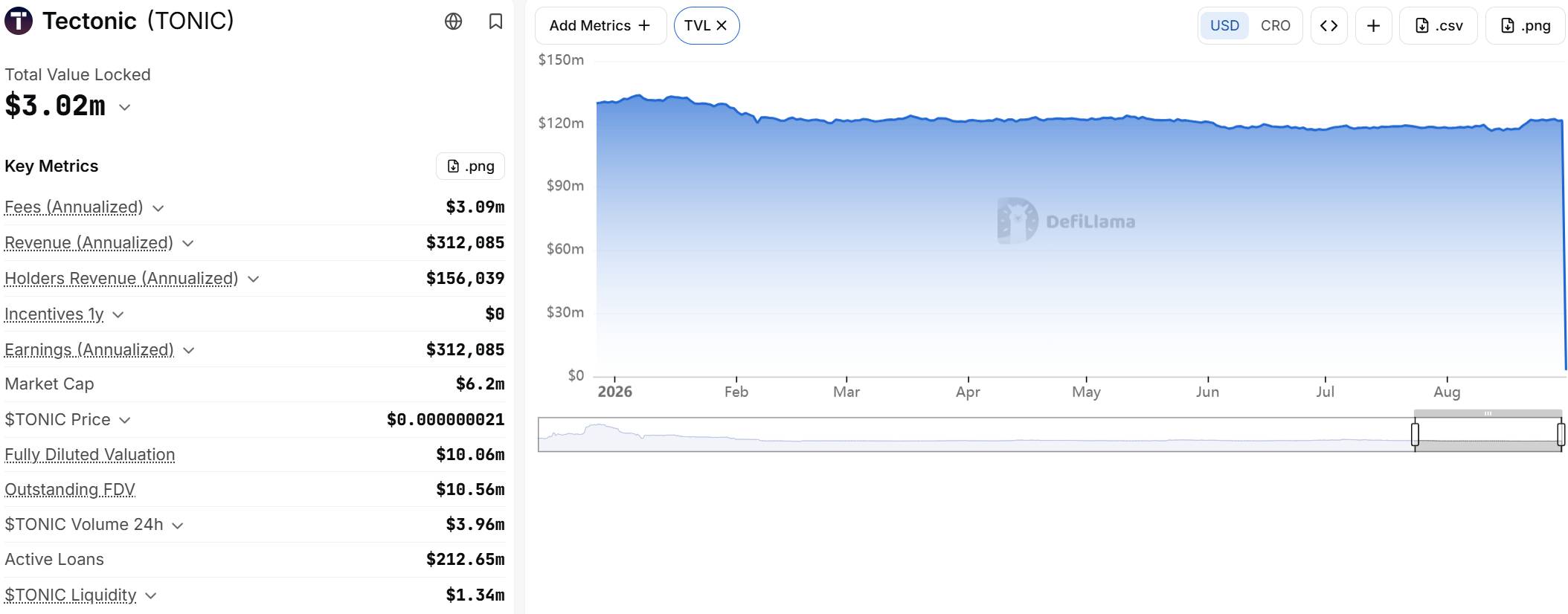
Task: Click the left handle of the range slider
Action: (1415, 433)
